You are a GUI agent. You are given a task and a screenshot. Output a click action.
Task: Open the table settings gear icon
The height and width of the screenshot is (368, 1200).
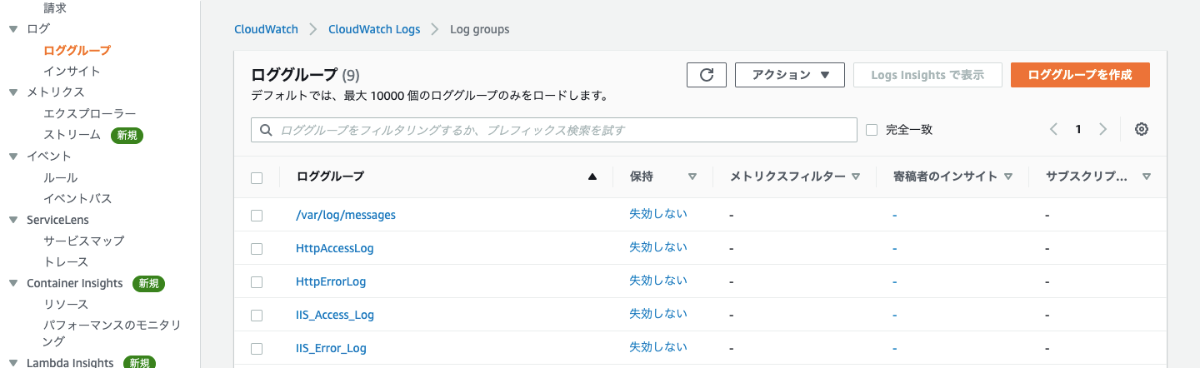pyautogui.click(x=1142, y=130)
